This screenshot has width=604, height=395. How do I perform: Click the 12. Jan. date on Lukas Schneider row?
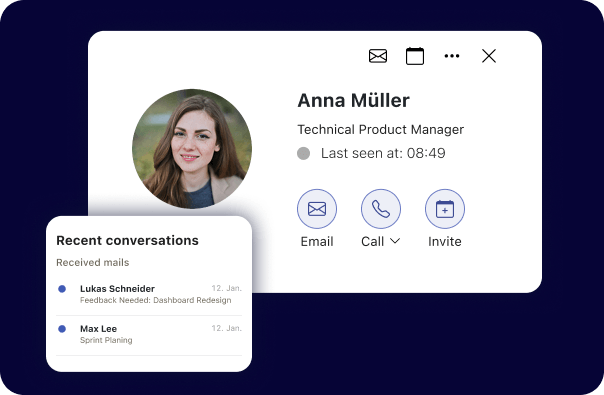(226, 288)
